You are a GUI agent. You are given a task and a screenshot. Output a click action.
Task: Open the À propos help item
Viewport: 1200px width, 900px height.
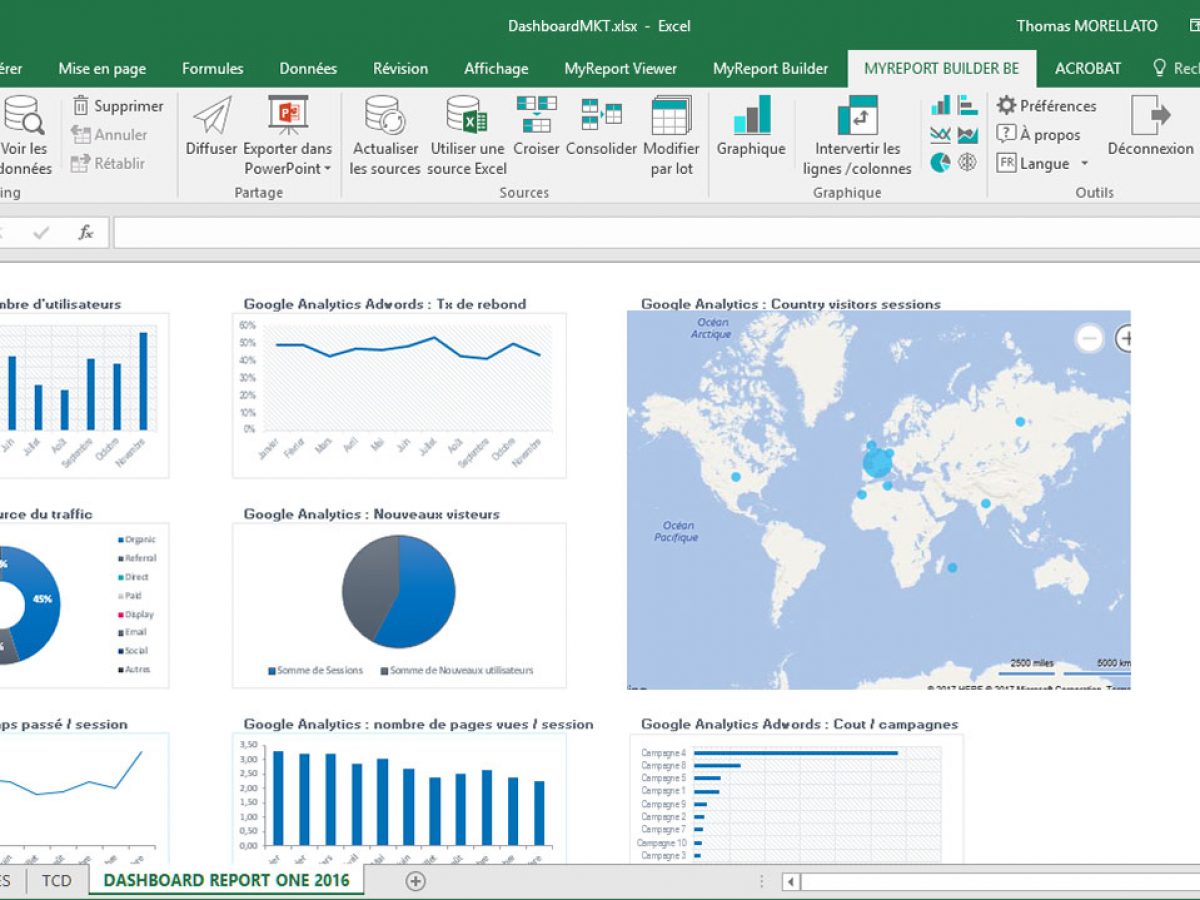1039,135
